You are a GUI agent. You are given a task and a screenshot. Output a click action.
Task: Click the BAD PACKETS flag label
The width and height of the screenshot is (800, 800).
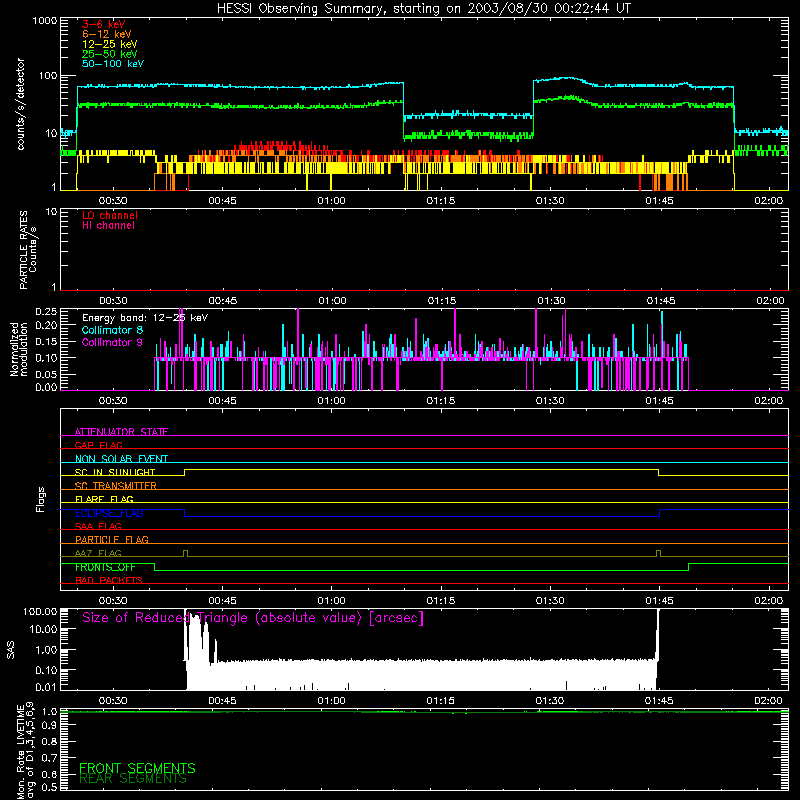(x=109, y=580)
